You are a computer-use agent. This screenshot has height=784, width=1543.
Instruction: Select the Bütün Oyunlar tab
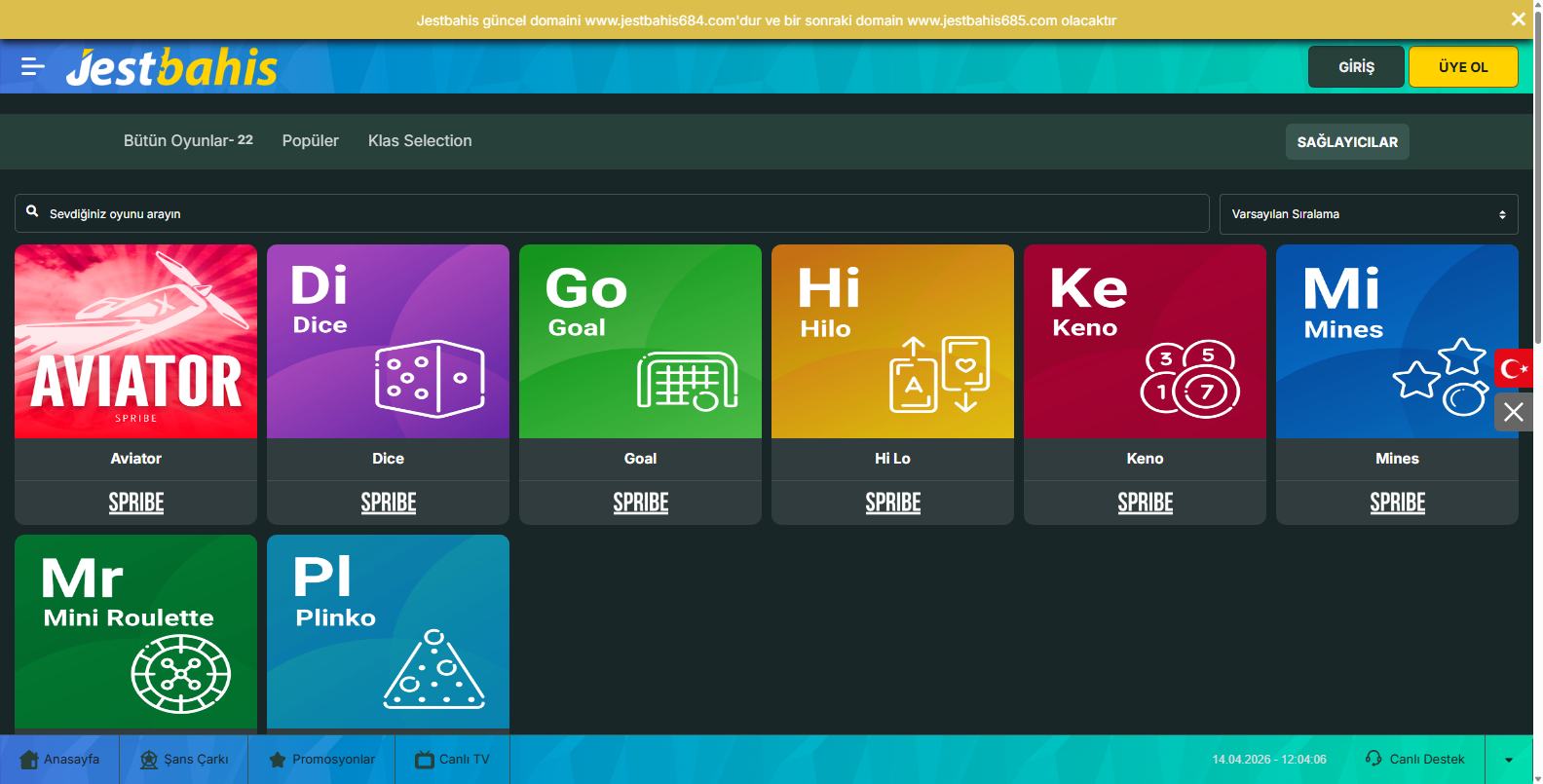click(x=188, y=140)
